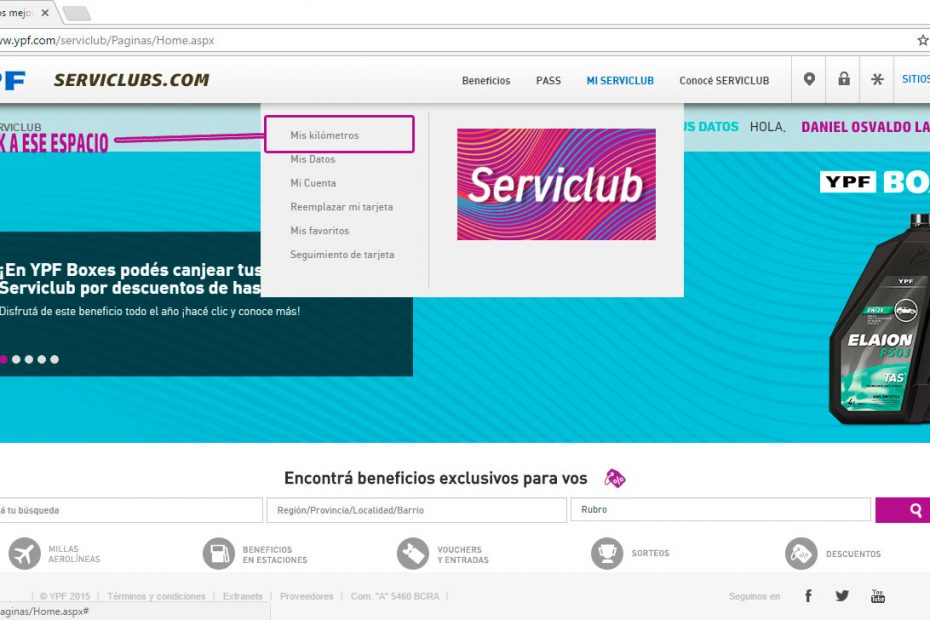Viewport: 930px width, 620px height.
Task: Click the SITIOS header link
Action: tap(916, 79)
